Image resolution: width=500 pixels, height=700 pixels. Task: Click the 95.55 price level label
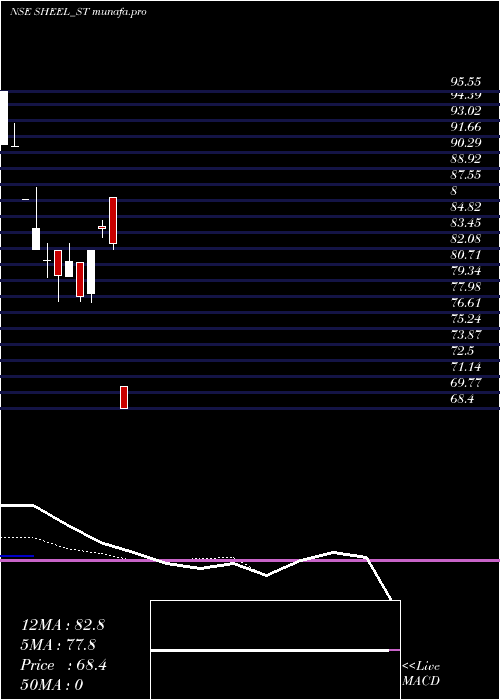pos(466,82)
